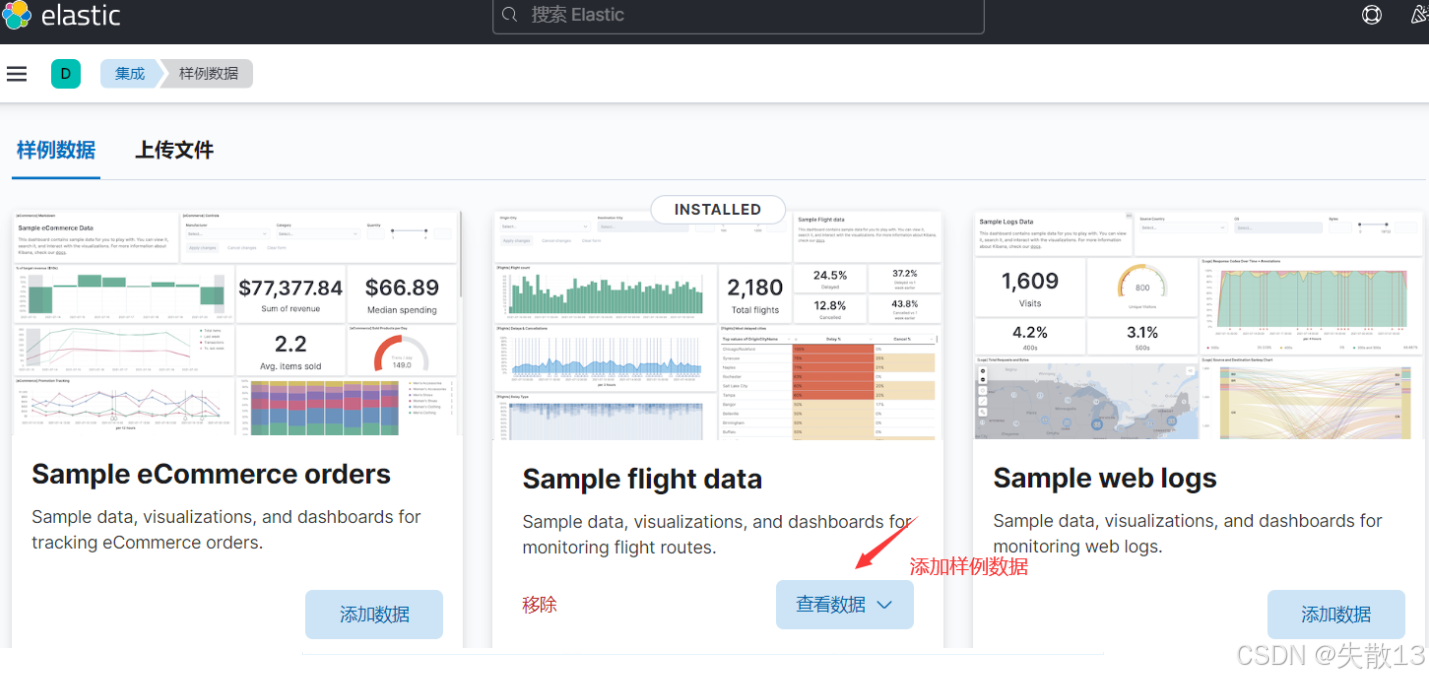Remove the Sample flight data set
The image size is (1429, 681).
pos(539,605)
